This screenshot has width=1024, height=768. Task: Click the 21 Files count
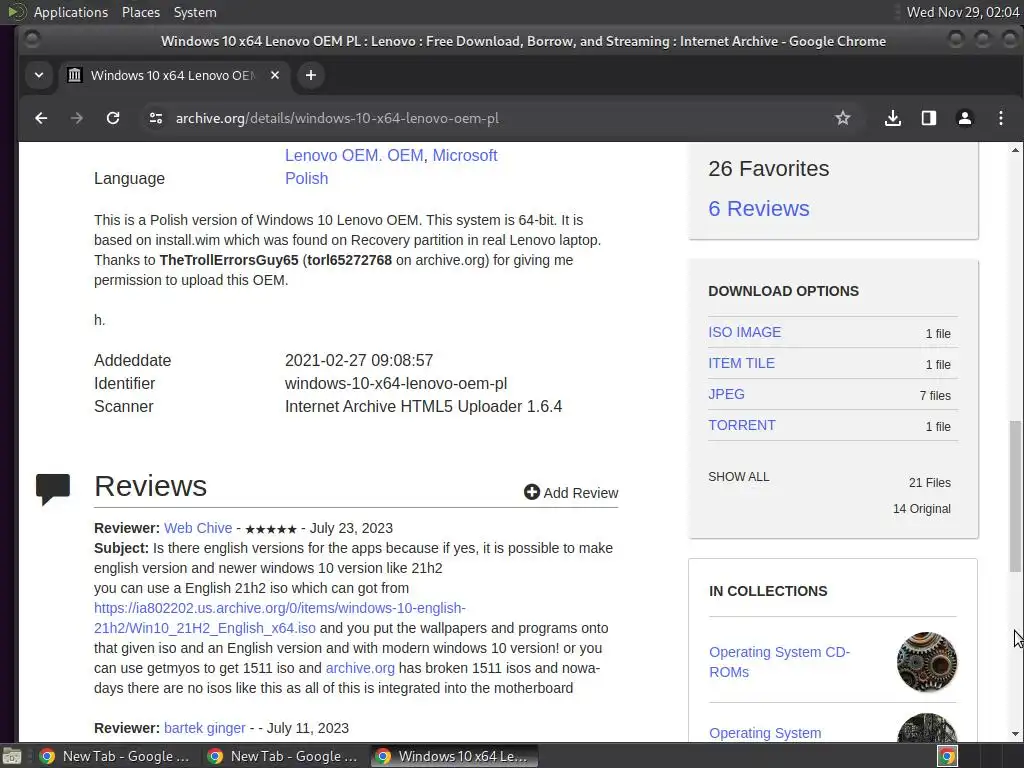click(929, 483)
